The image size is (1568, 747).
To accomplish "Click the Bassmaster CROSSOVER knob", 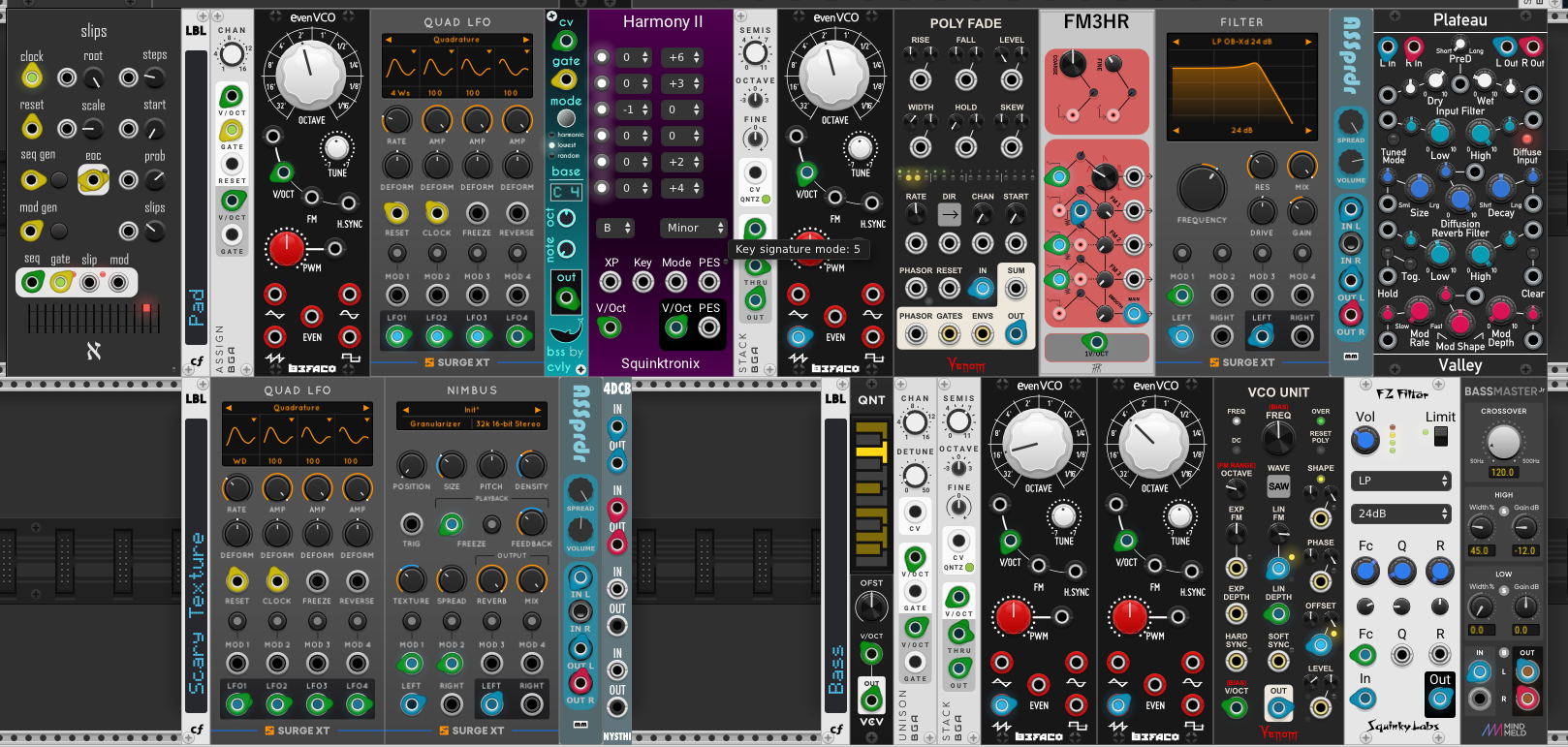I will (x=1503, y=442).
